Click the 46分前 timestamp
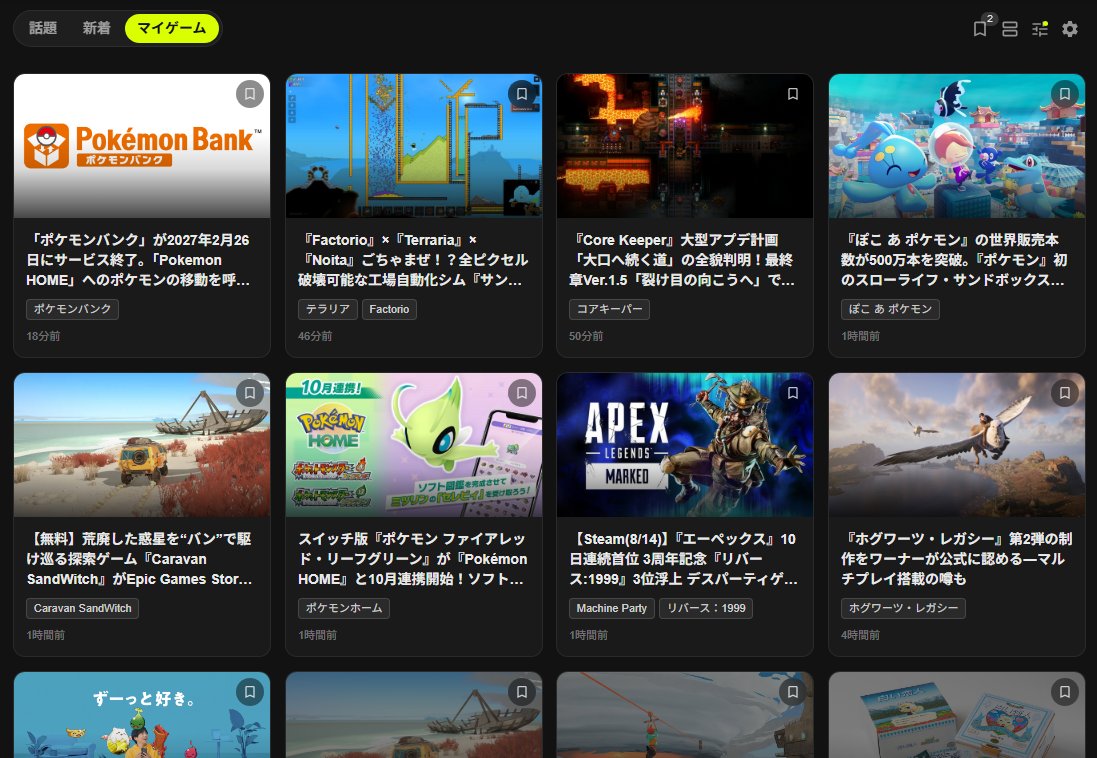 [315, 336]
